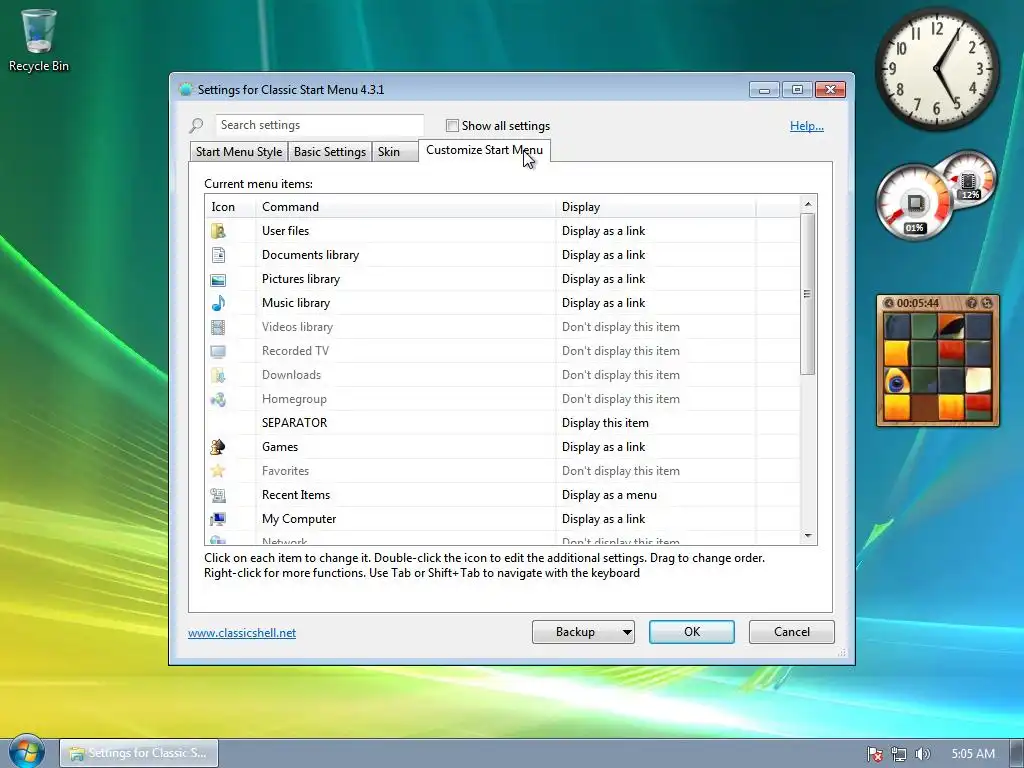Click the Favorites star icon

point(218,471)
